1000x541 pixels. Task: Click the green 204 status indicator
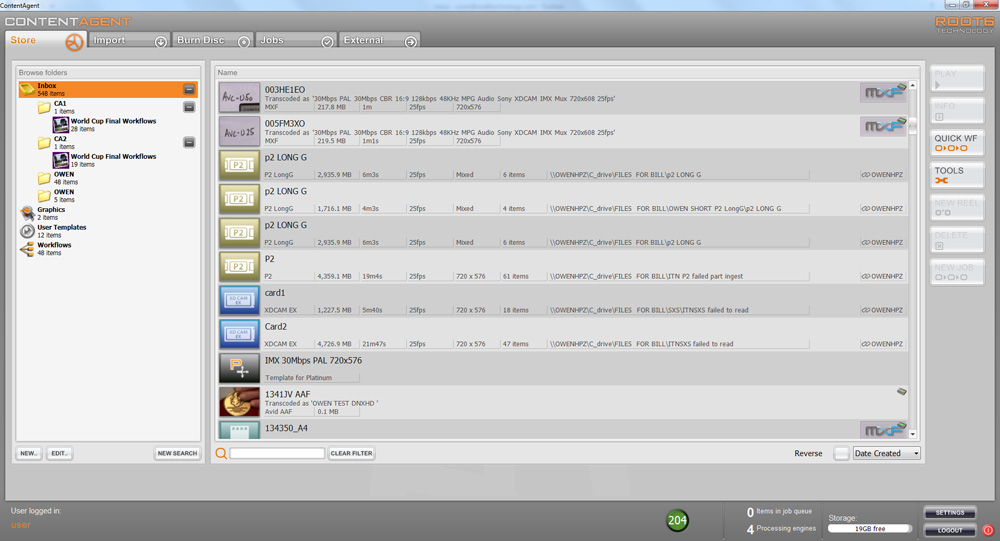point(677,521)
